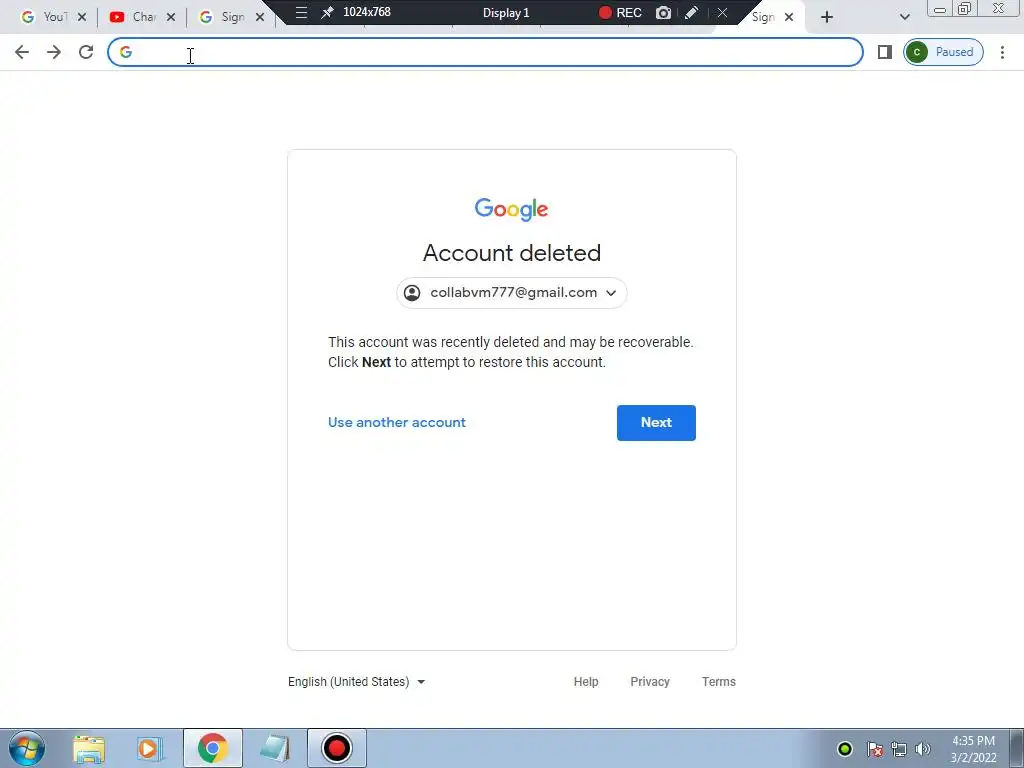Screen dimensions: 1024x768
Task: Click Use another account
Action: 397,423
